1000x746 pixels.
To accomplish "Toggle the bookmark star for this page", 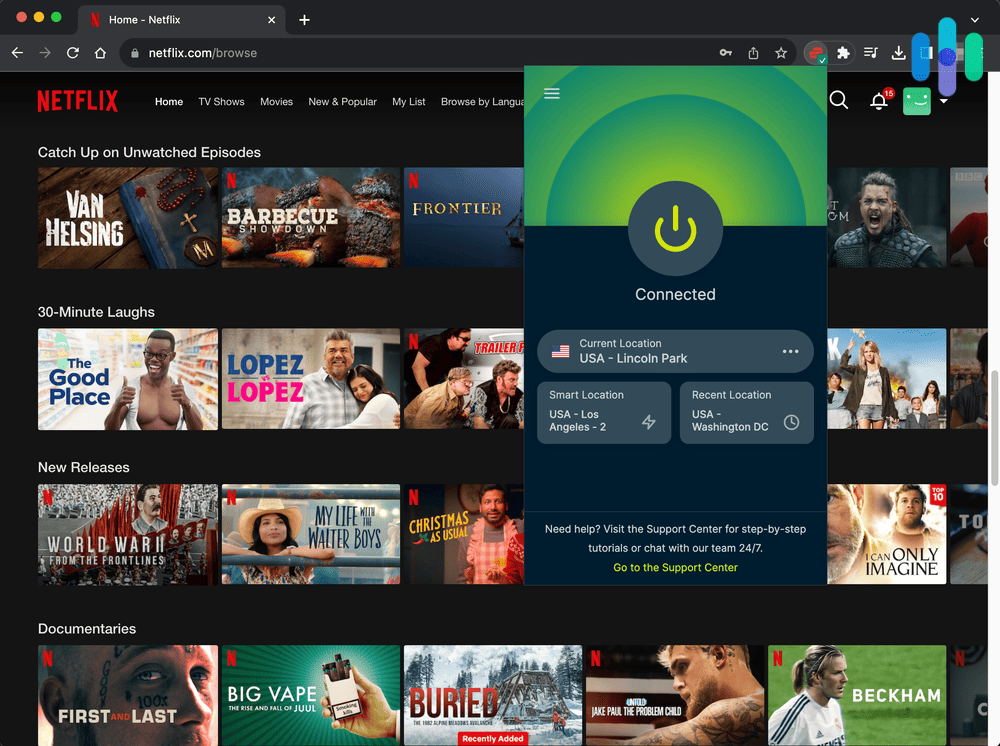I will click(781, 53).
